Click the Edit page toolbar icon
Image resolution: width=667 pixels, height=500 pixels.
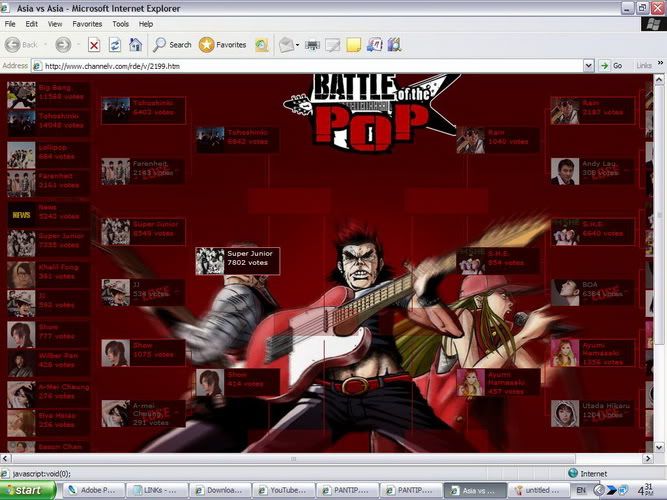[x=333, y=45]
